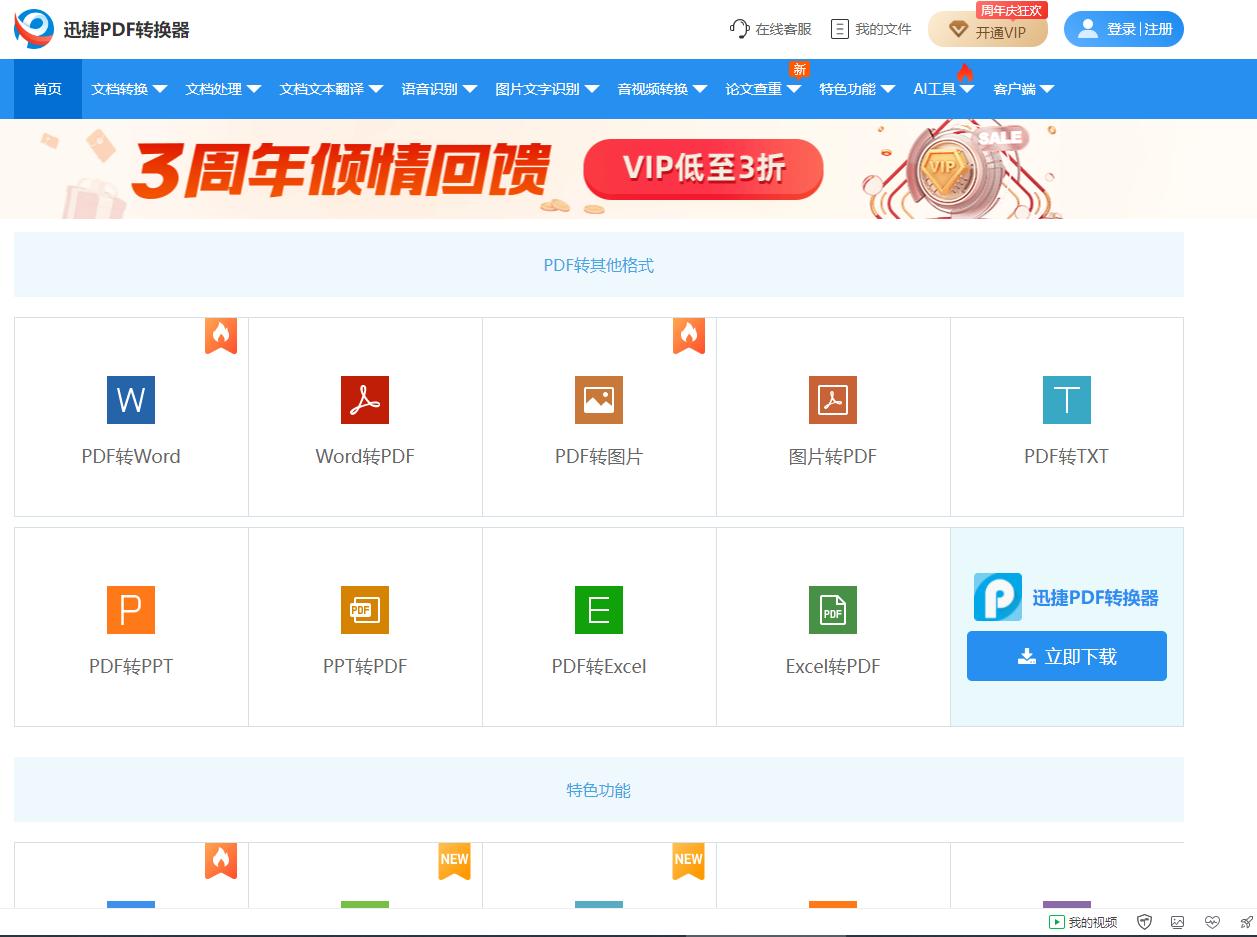Select the 图片转PDF icon

832,400
